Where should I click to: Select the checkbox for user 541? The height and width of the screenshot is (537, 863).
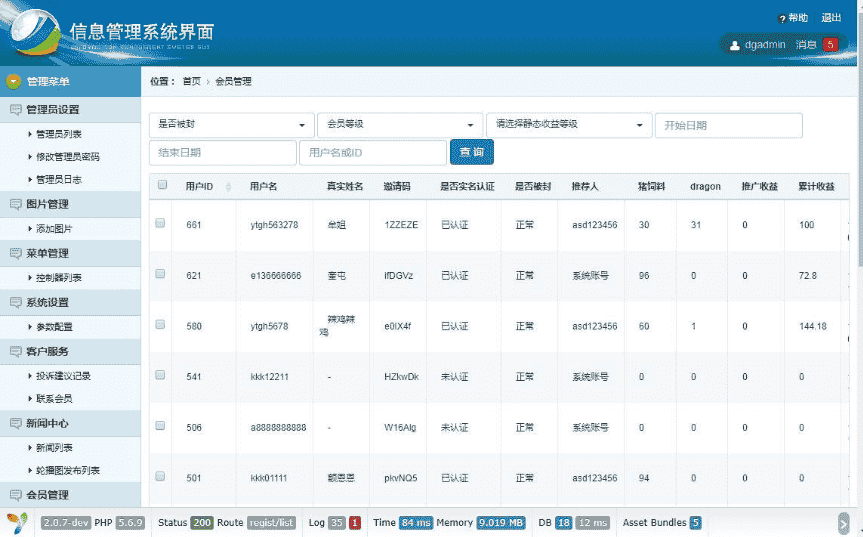click(x=160, y=375)
